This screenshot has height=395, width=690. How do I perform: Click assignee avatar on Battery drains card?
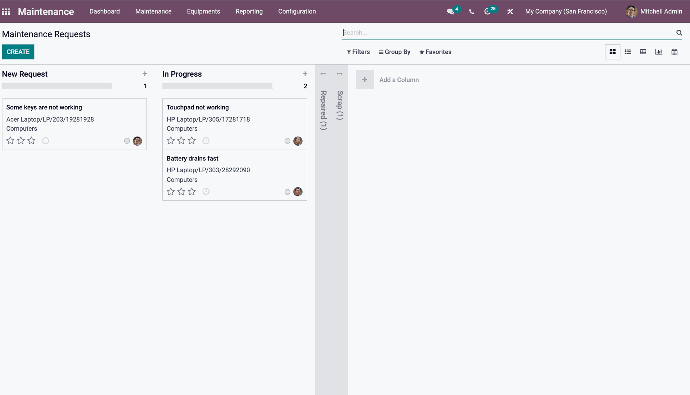298,192
